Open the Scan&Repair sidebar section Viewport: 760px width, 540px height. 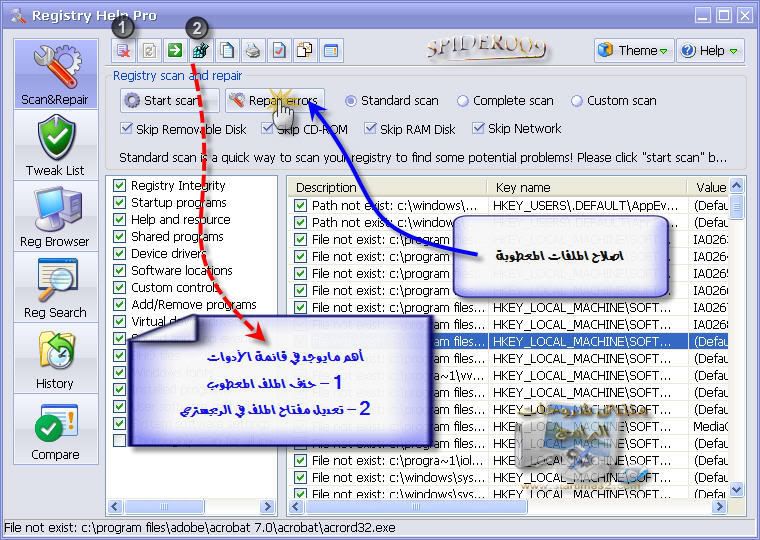(x=55, y=74)
